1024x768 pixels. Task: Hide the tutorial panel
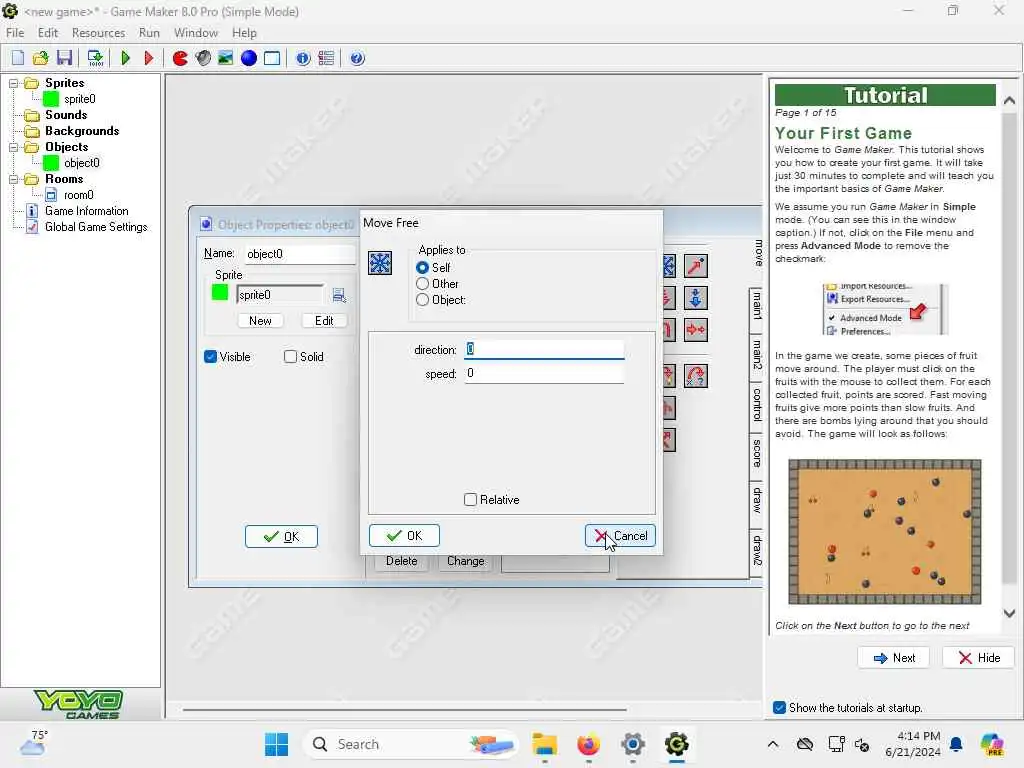tap(978, 658)
